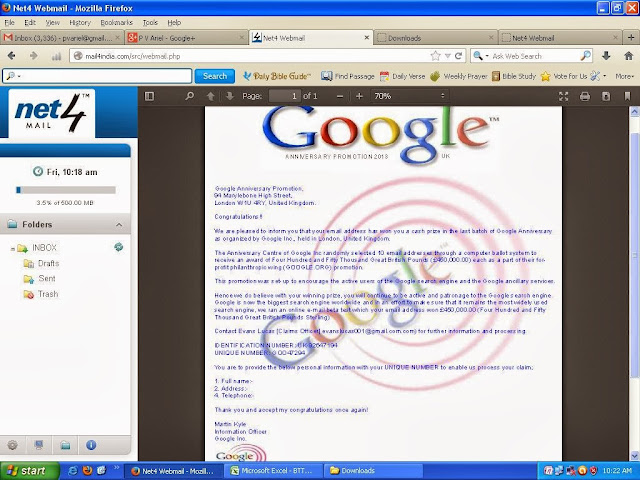Viewport: 640px width, 480px height.
Task: Open Find Passage toolbar link
Action: tap(348, 76)
